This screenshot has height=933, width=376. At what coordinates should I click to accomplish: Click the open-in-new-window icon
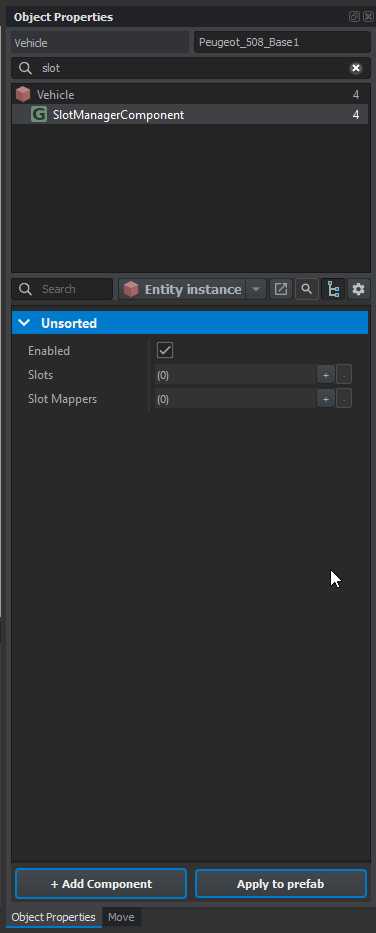tap(281, 289)
